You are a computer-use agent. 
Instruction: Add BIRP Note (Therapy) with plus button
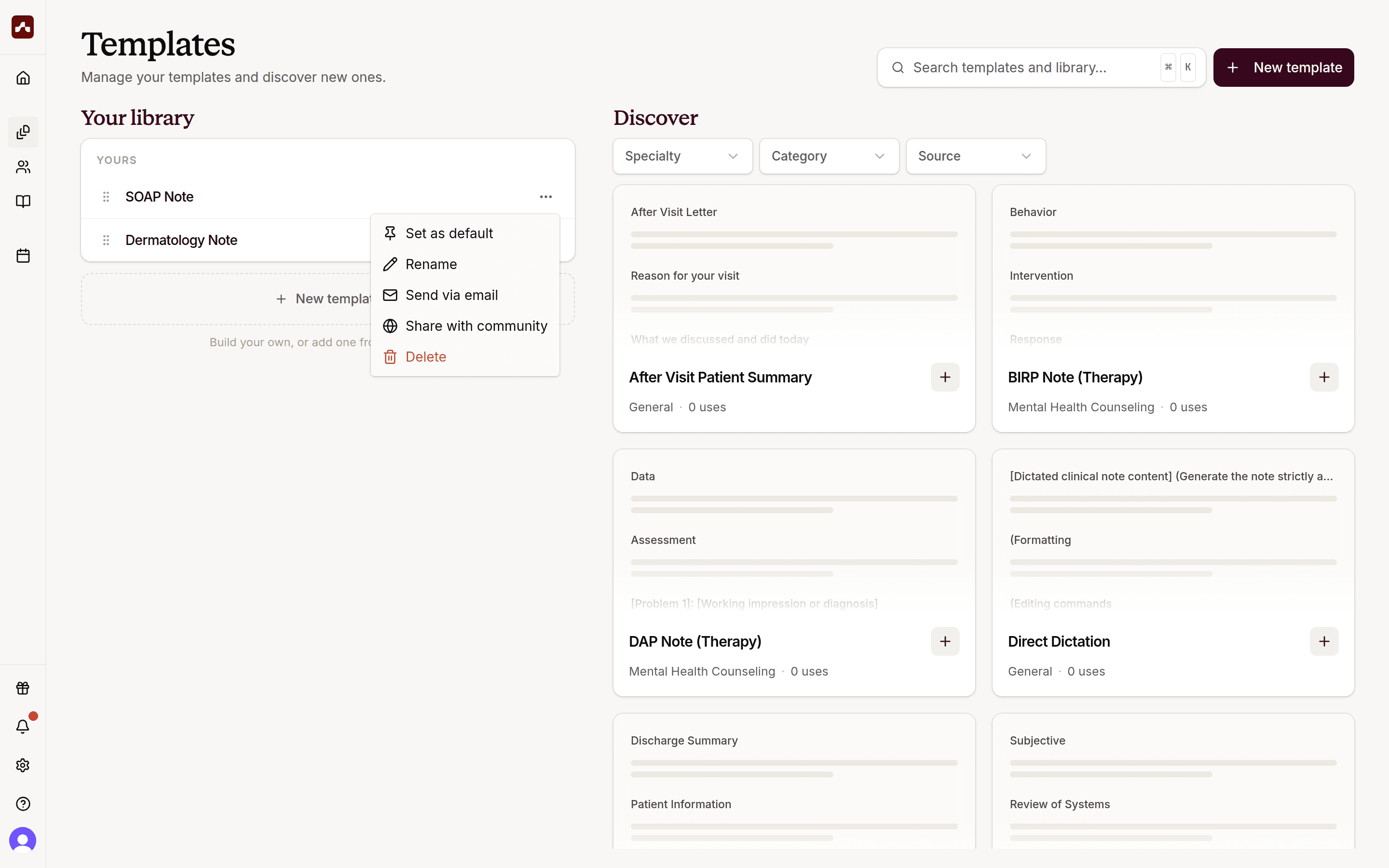coord(1324,377)
